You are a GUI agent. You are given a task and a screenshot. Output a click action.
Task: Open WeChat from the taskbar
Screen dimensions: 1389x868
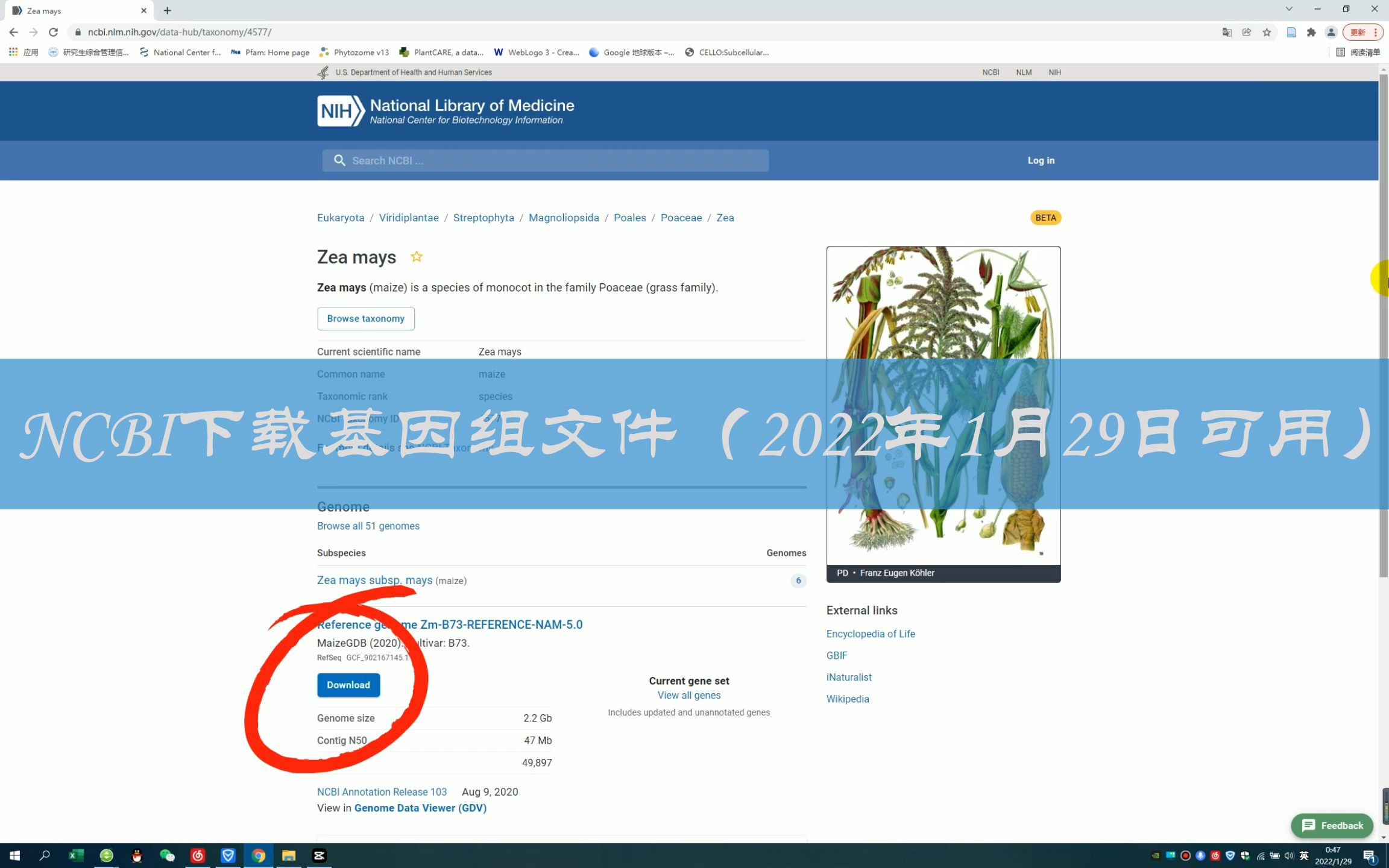(x=167, y=855)
